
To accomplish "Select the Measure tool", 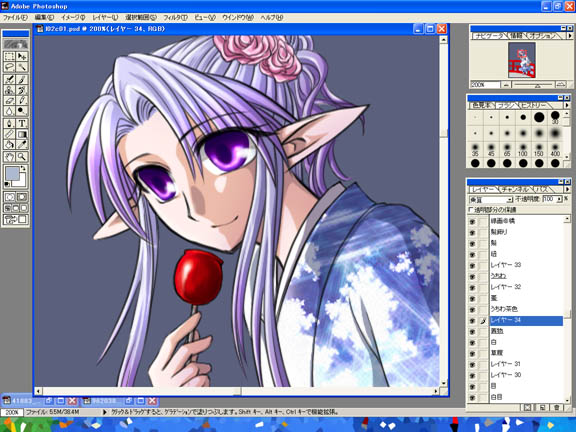I will (10, 134).
